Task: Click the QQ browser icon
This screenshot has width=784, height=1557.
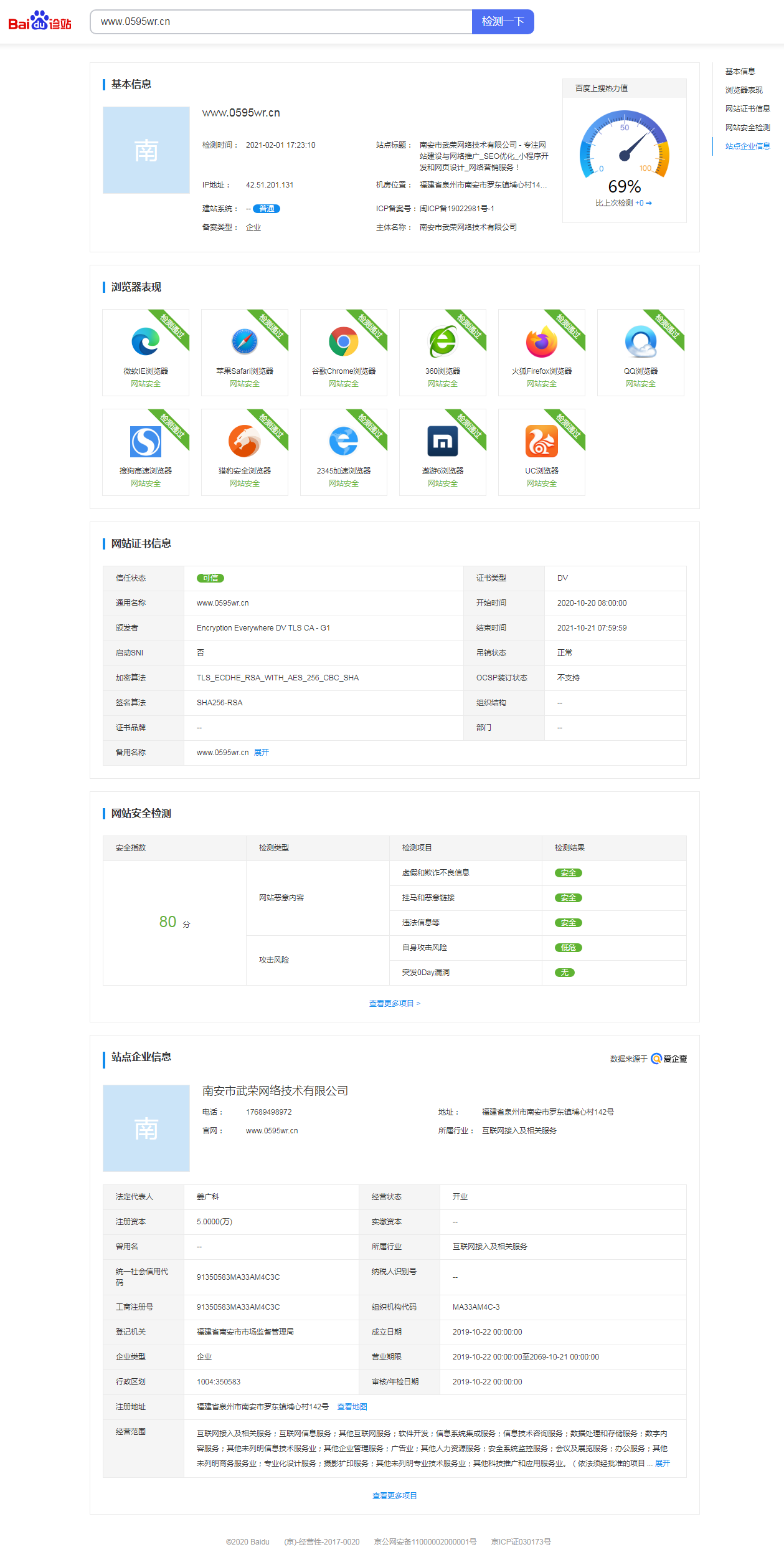Action: (641, 341)
